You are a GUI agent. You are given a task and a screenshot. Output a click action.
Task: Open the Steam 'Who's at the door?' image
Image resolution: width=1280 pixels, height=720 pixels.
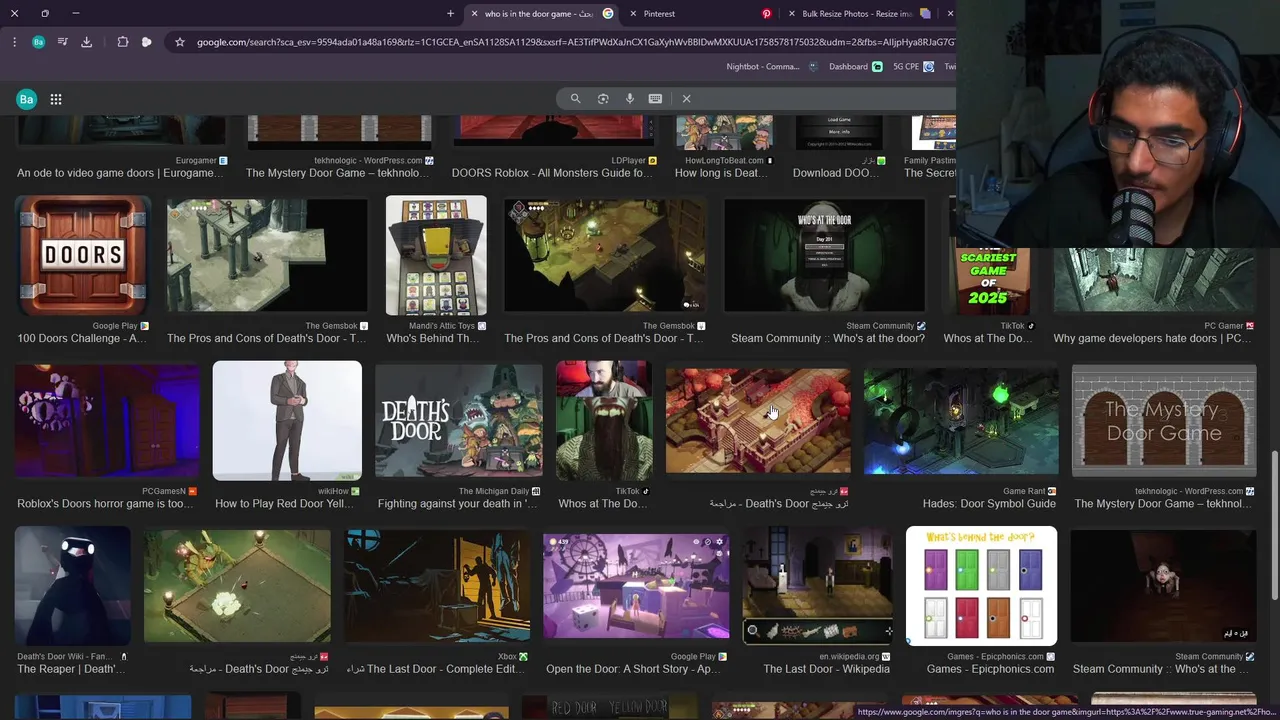click(824, 255)
